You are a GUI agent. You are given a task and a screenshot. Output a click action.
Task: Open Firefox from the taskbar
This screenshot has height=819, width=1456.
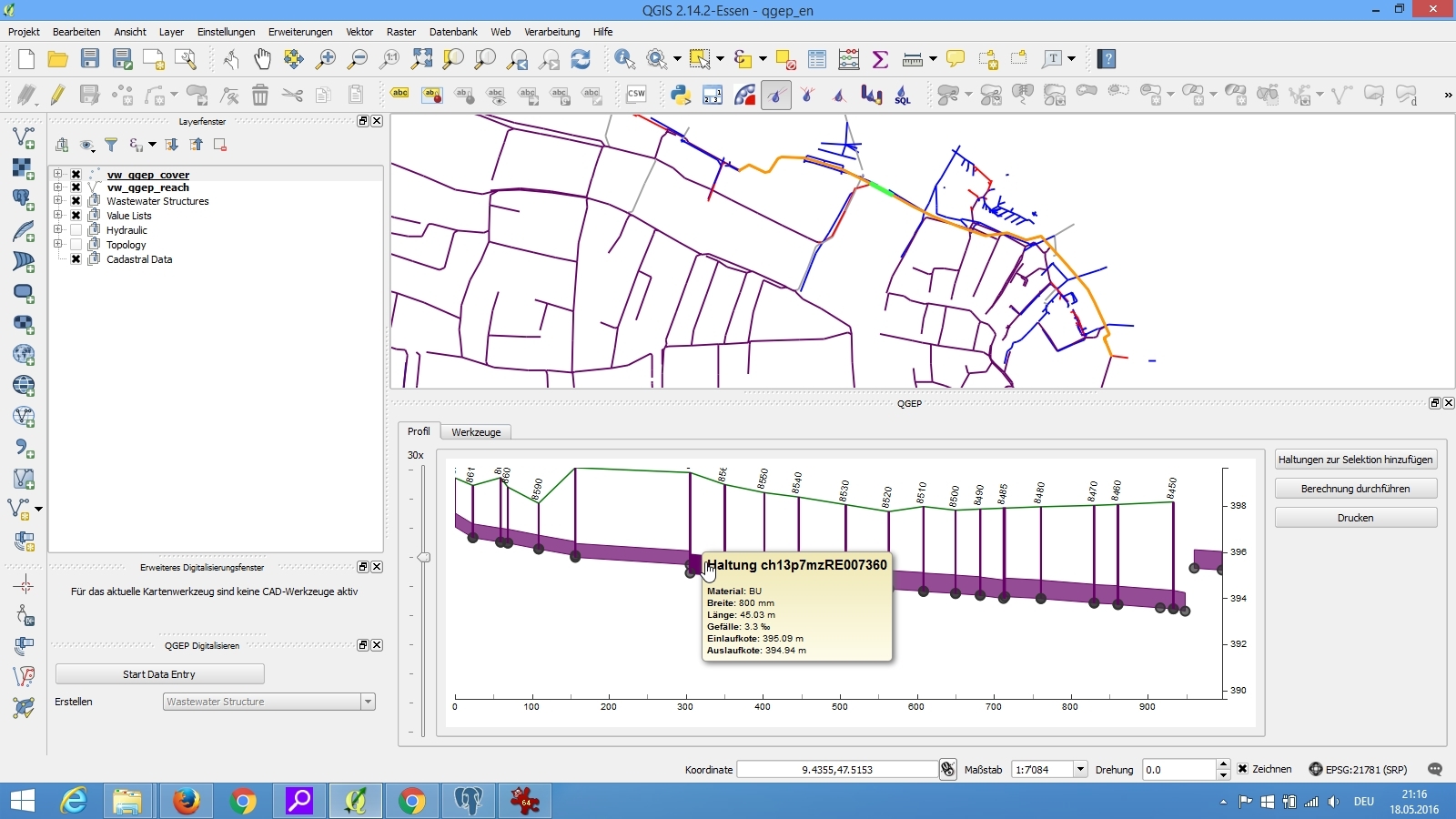pyautogui.click(x=186, y=801)
